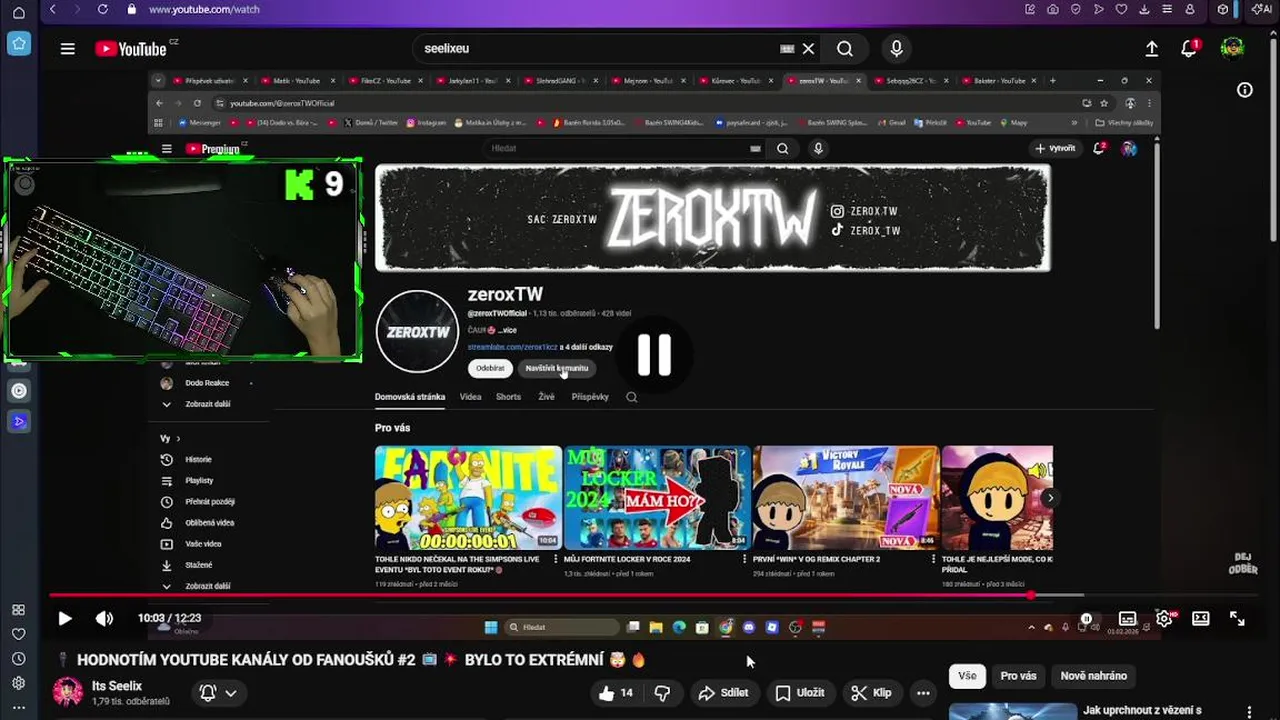This screenshot has height=720, width=1280.
Task: Open extensions cube icon in toolbar
Action: click(1223, 9)
